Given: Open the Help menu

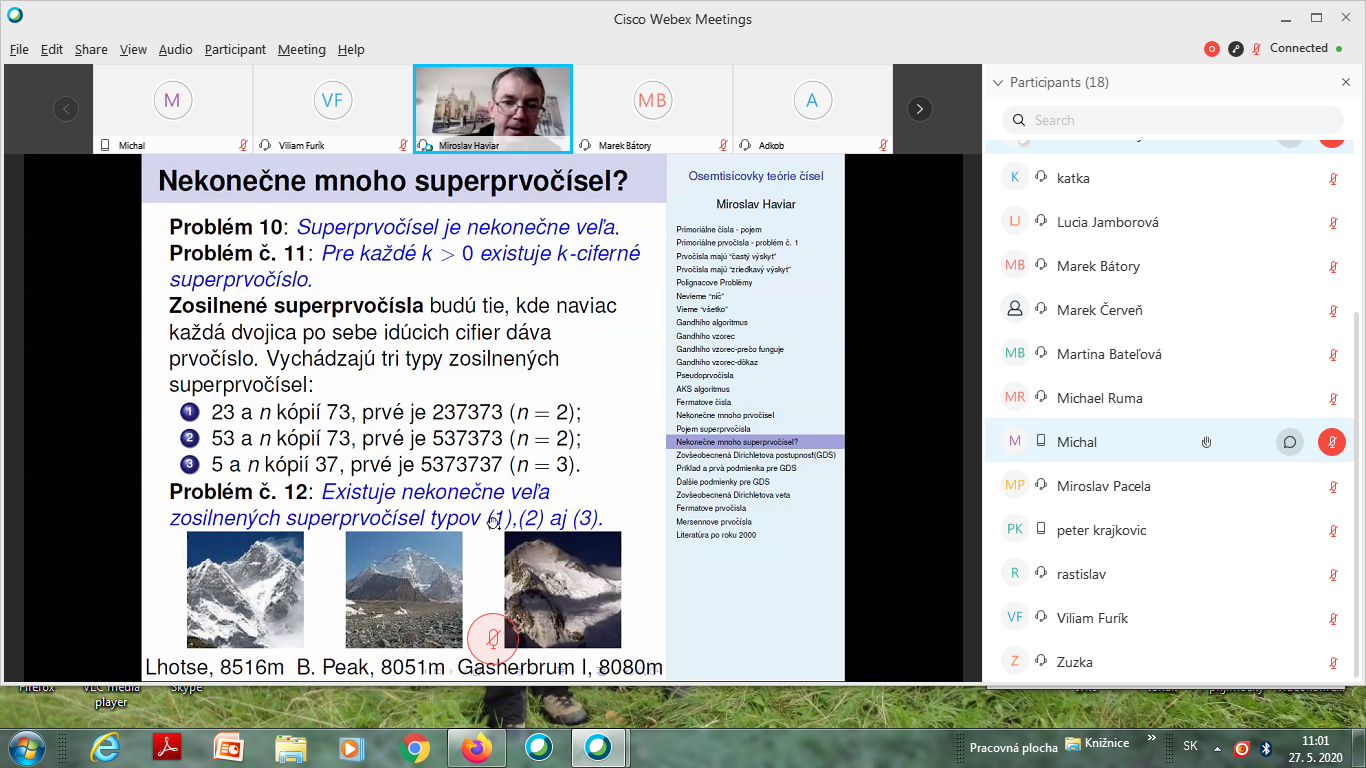Looking at the screenshot, I should tap(351, 49).
